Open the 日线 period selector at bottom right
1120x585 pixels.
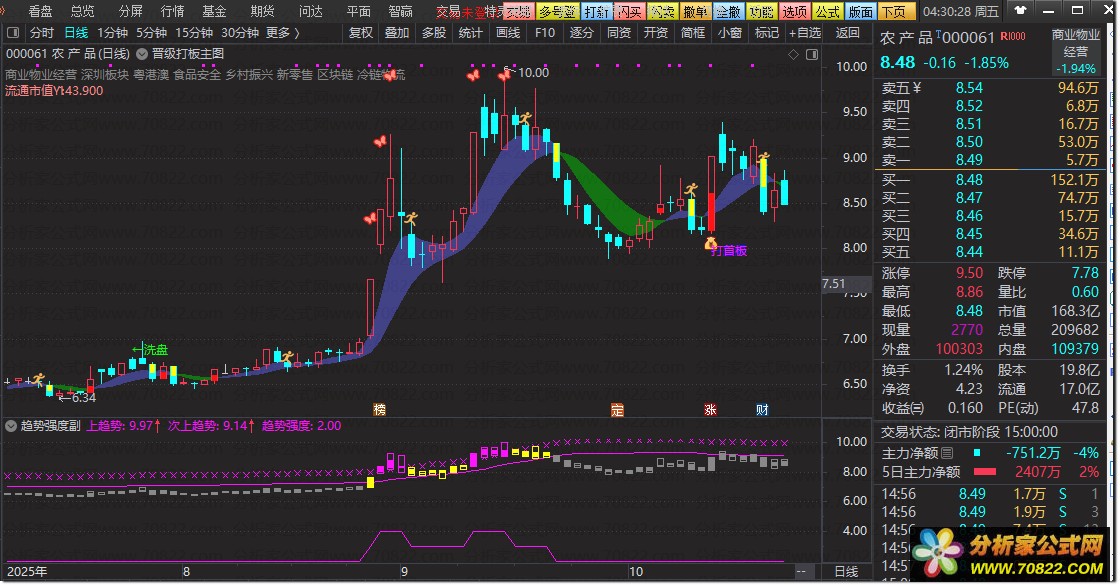point(846,571)
